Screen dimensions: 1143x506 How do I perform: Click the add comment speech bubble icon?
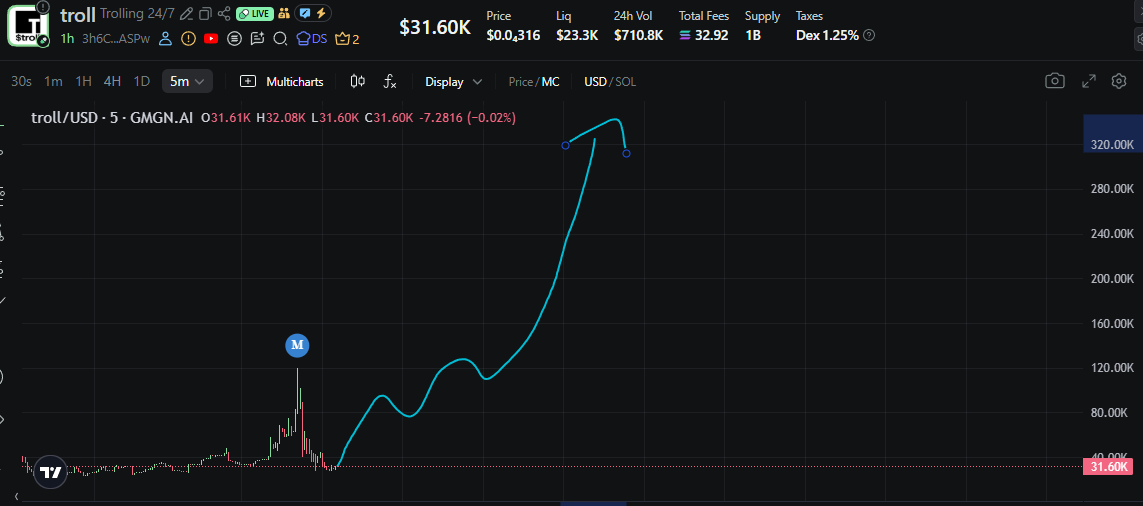257,39
